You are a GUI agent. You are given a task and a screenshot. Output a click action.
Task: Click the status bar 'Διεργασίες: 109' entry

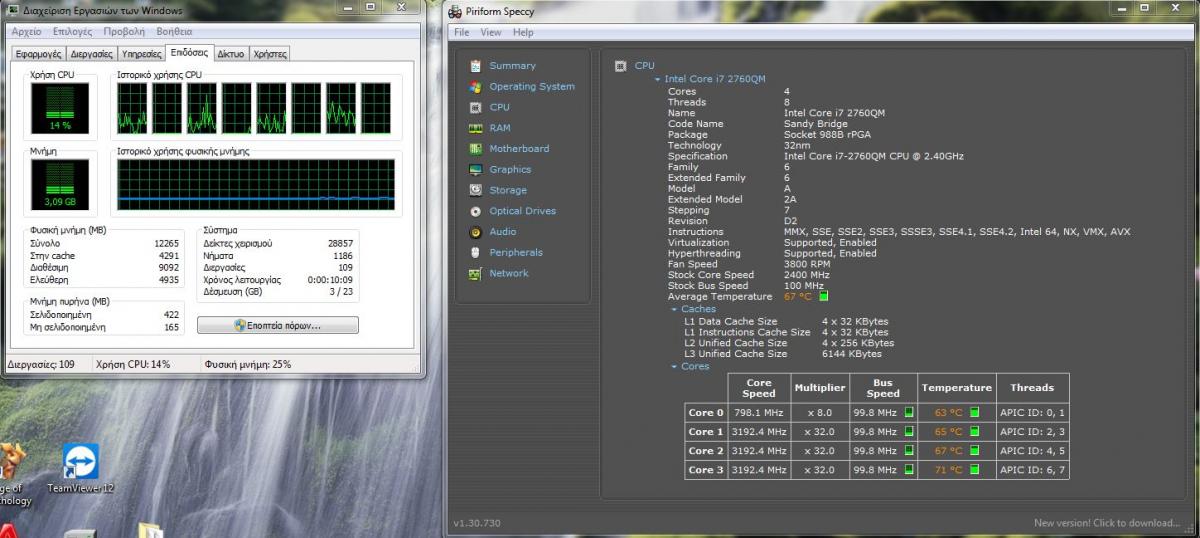41,365
